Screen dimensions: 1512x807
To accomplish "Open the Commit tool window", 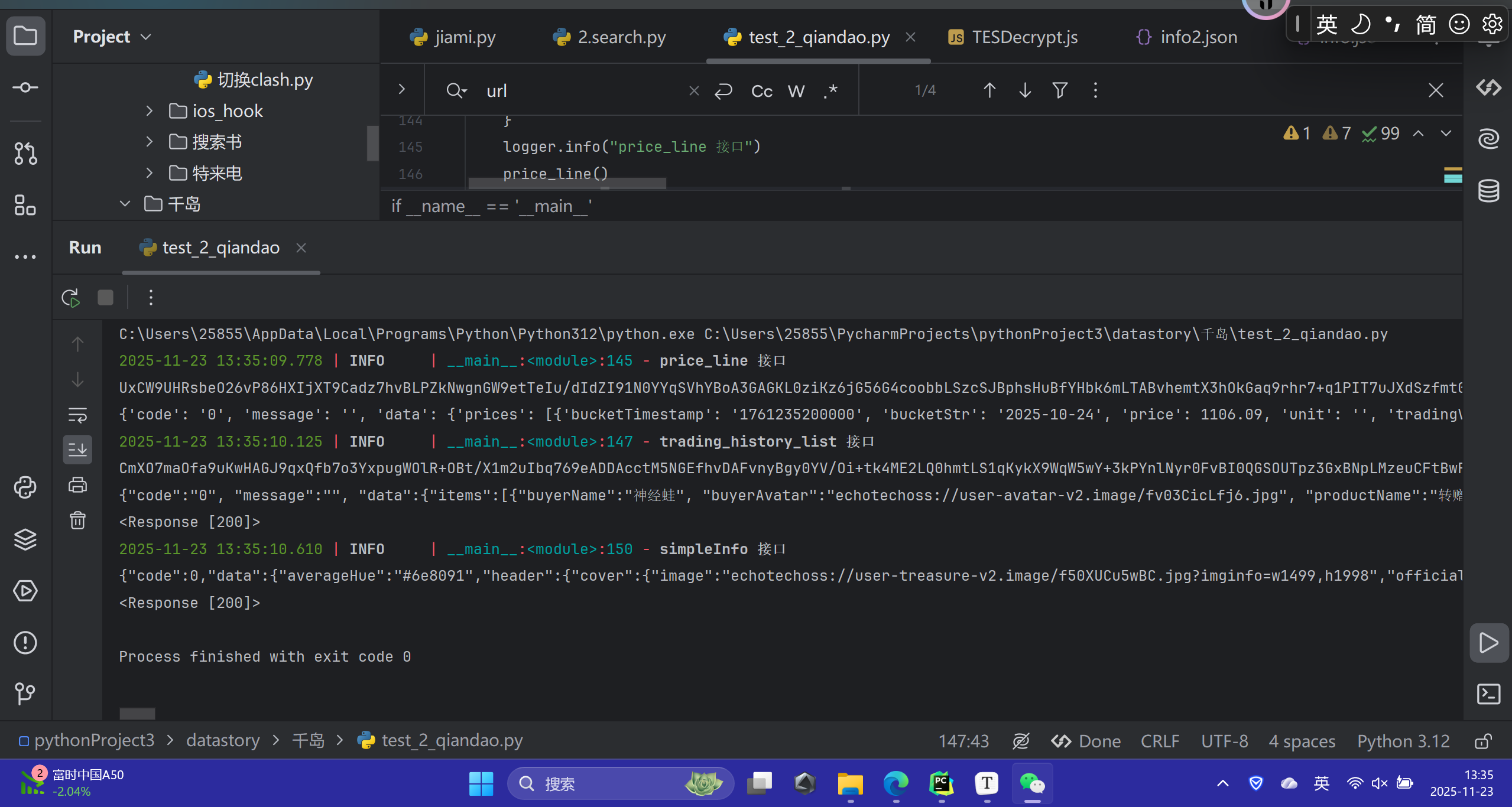I will coord(25,87).
